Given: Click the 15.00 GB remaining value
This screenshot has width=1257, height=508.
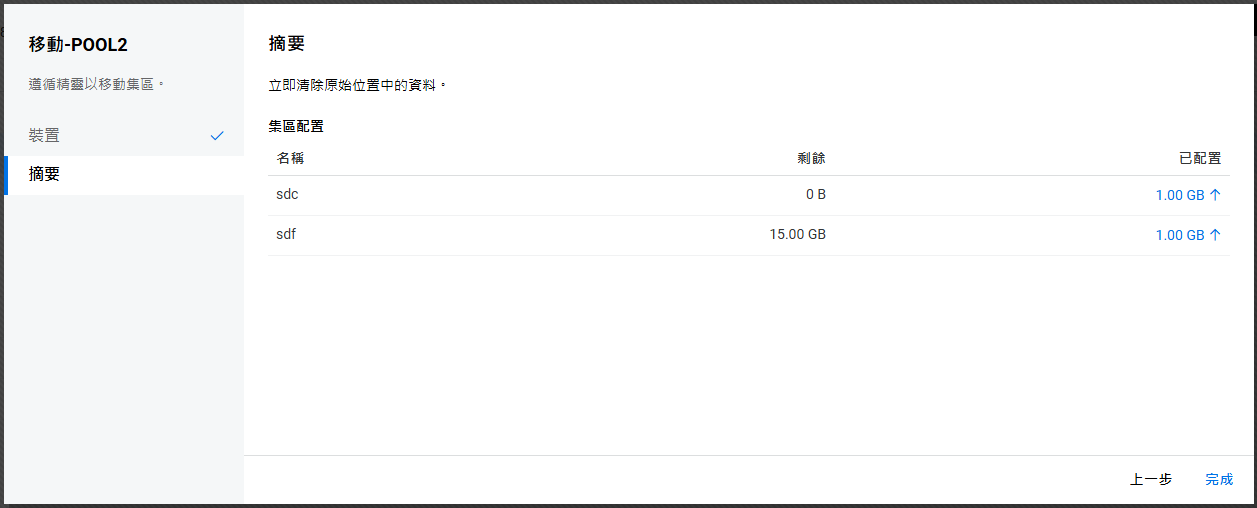Looking at the screenshot, I should (797, 235).
